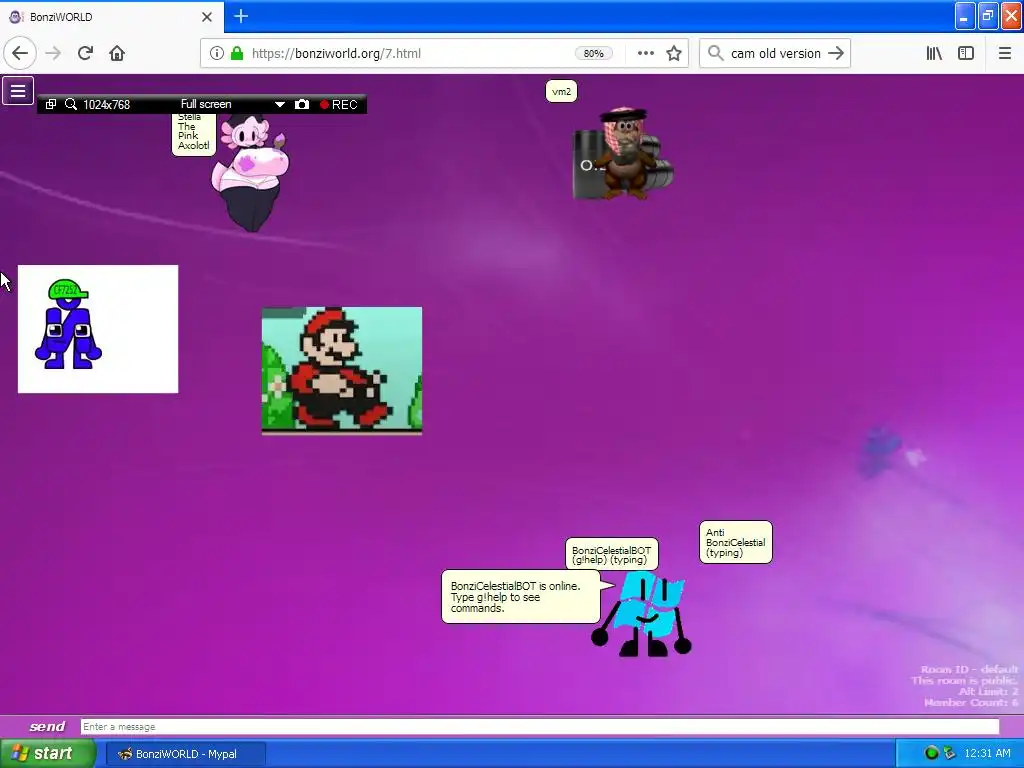Click the blue character with green cap

pos(68,325)
